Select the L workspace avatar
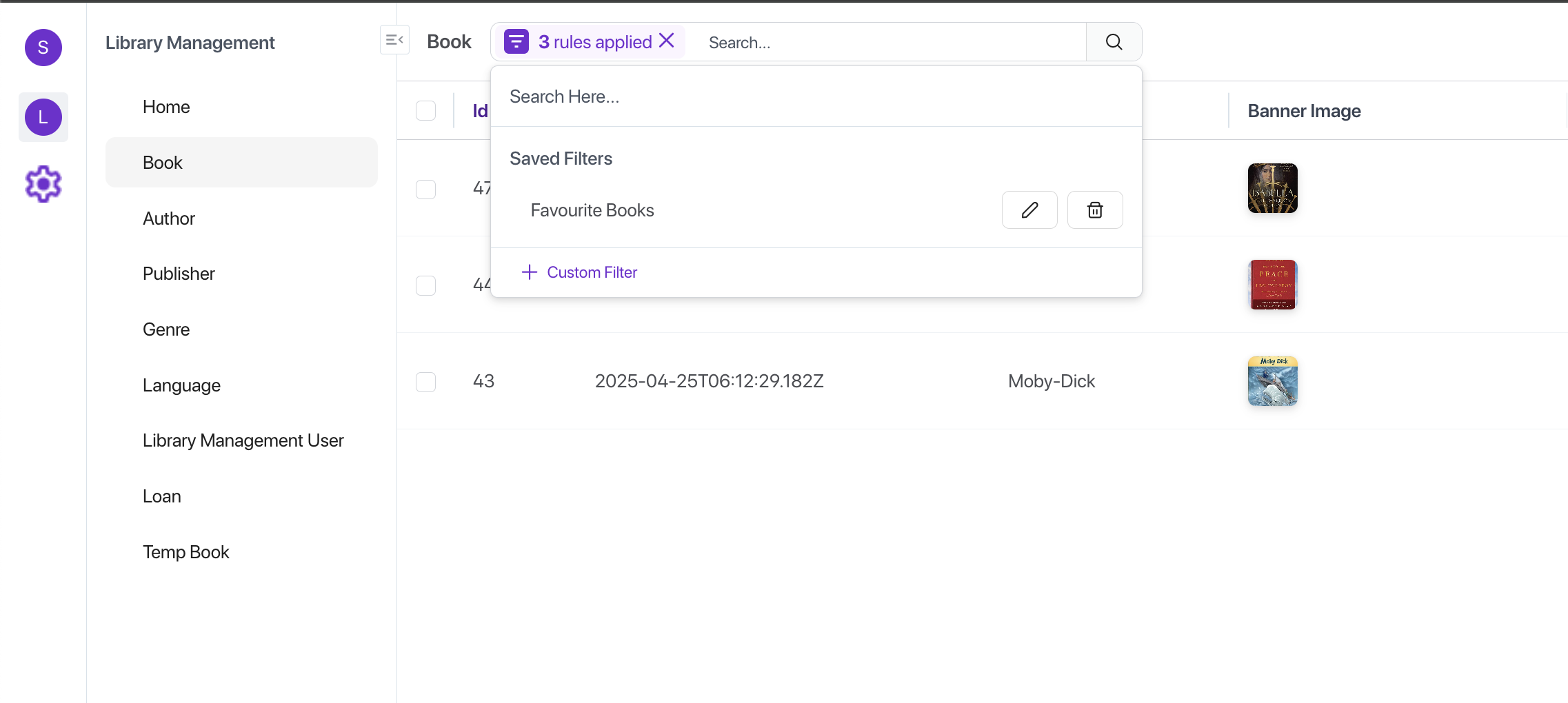 point(43,117)
